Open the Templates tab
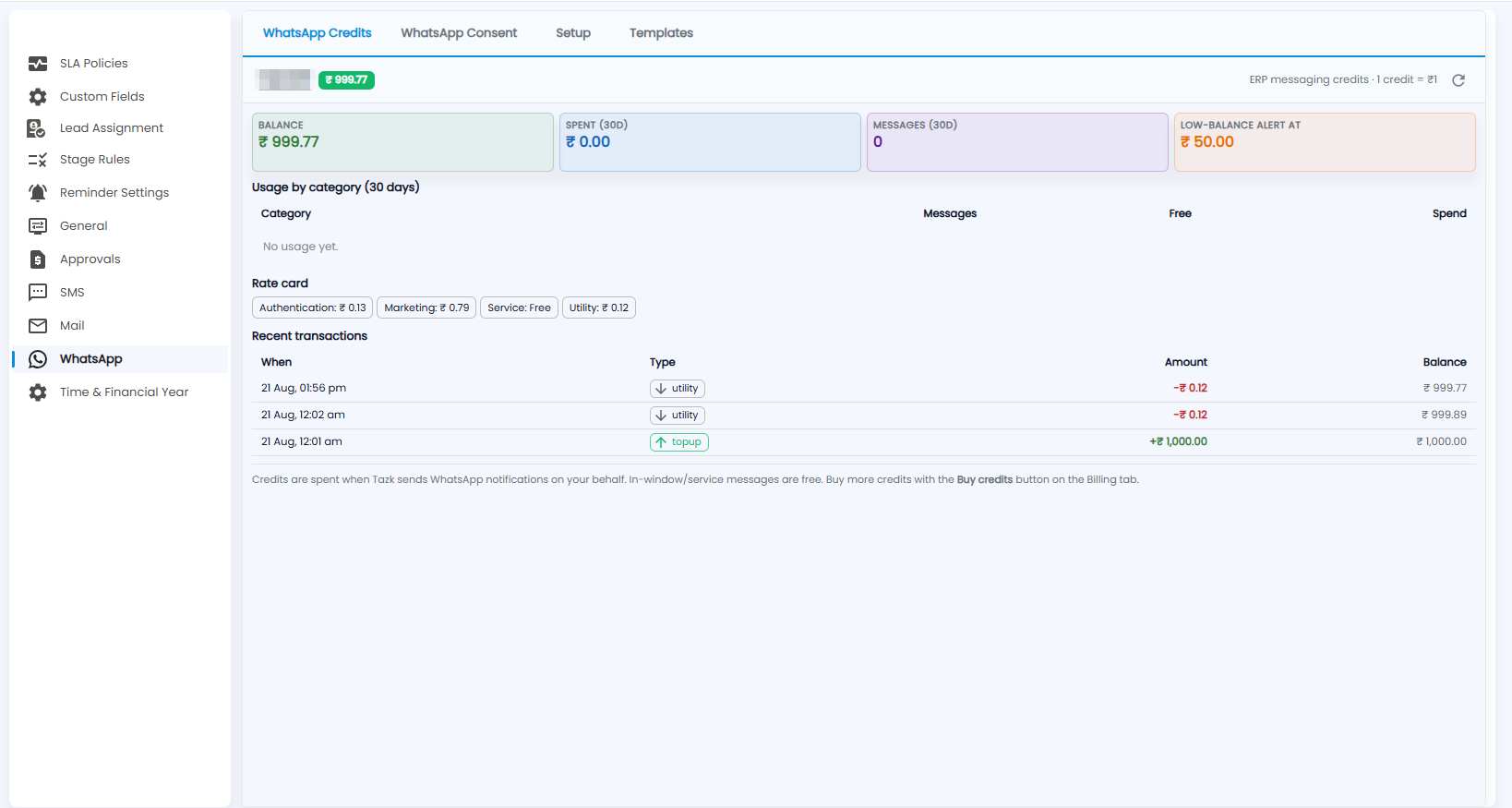The height and width of the screenshot is (808, 1512). coord(661,33)
